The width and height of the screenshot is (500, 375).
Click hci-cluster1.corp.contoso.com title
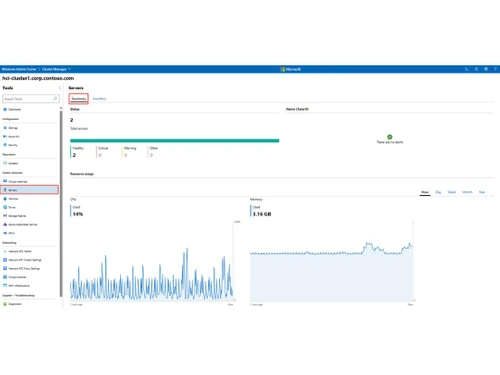tap(38, 78)
